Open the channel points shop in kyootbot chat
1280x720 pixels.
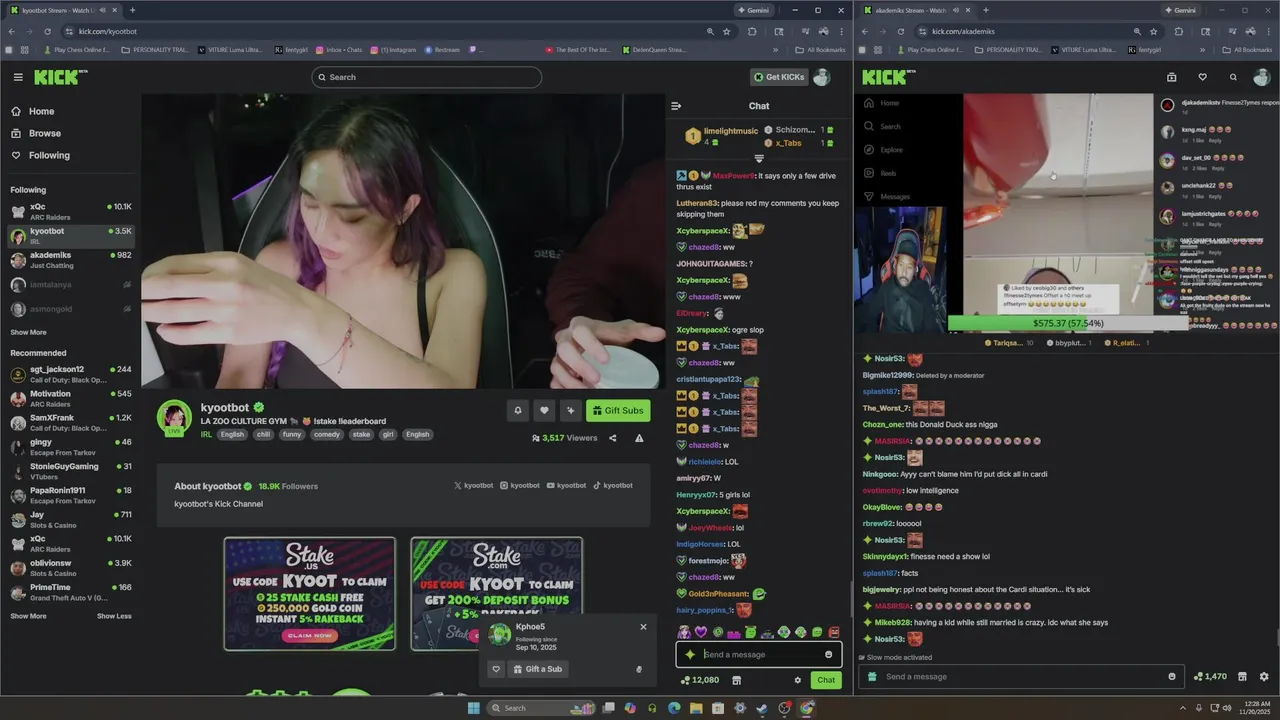[736, 680]
